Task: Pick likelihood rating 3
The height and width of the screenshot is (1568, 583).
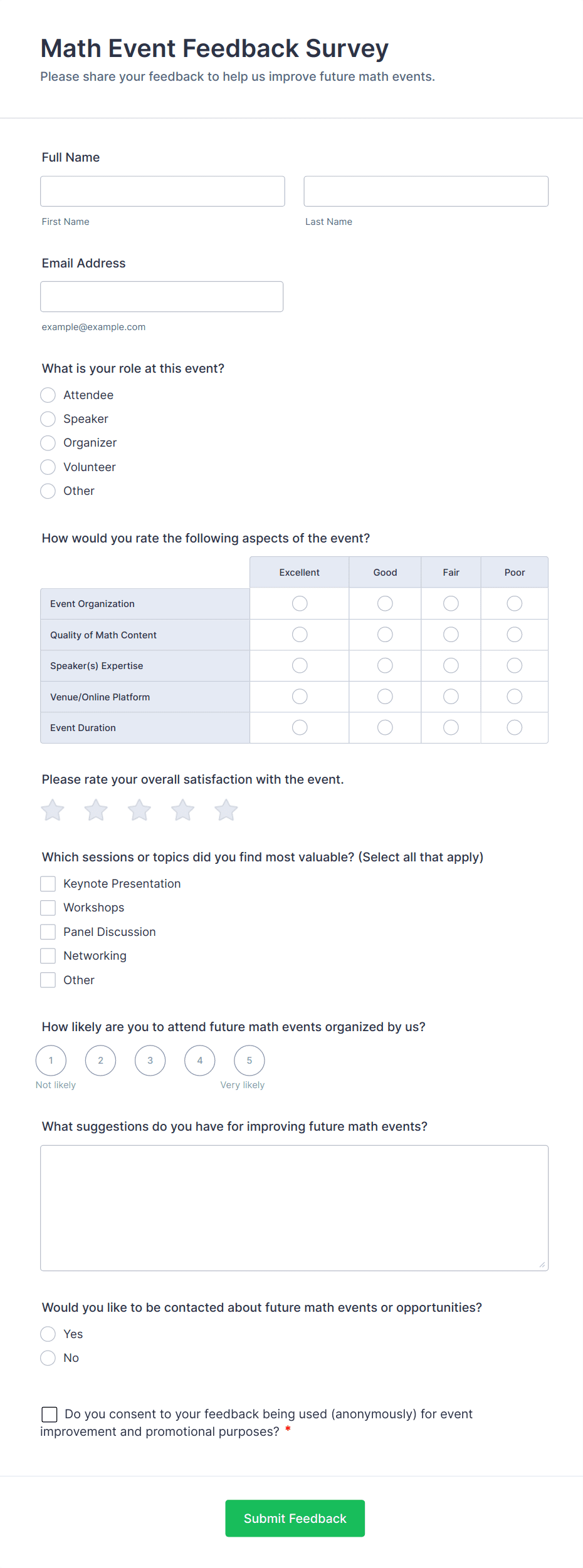Action: (x=150, y=1061)
